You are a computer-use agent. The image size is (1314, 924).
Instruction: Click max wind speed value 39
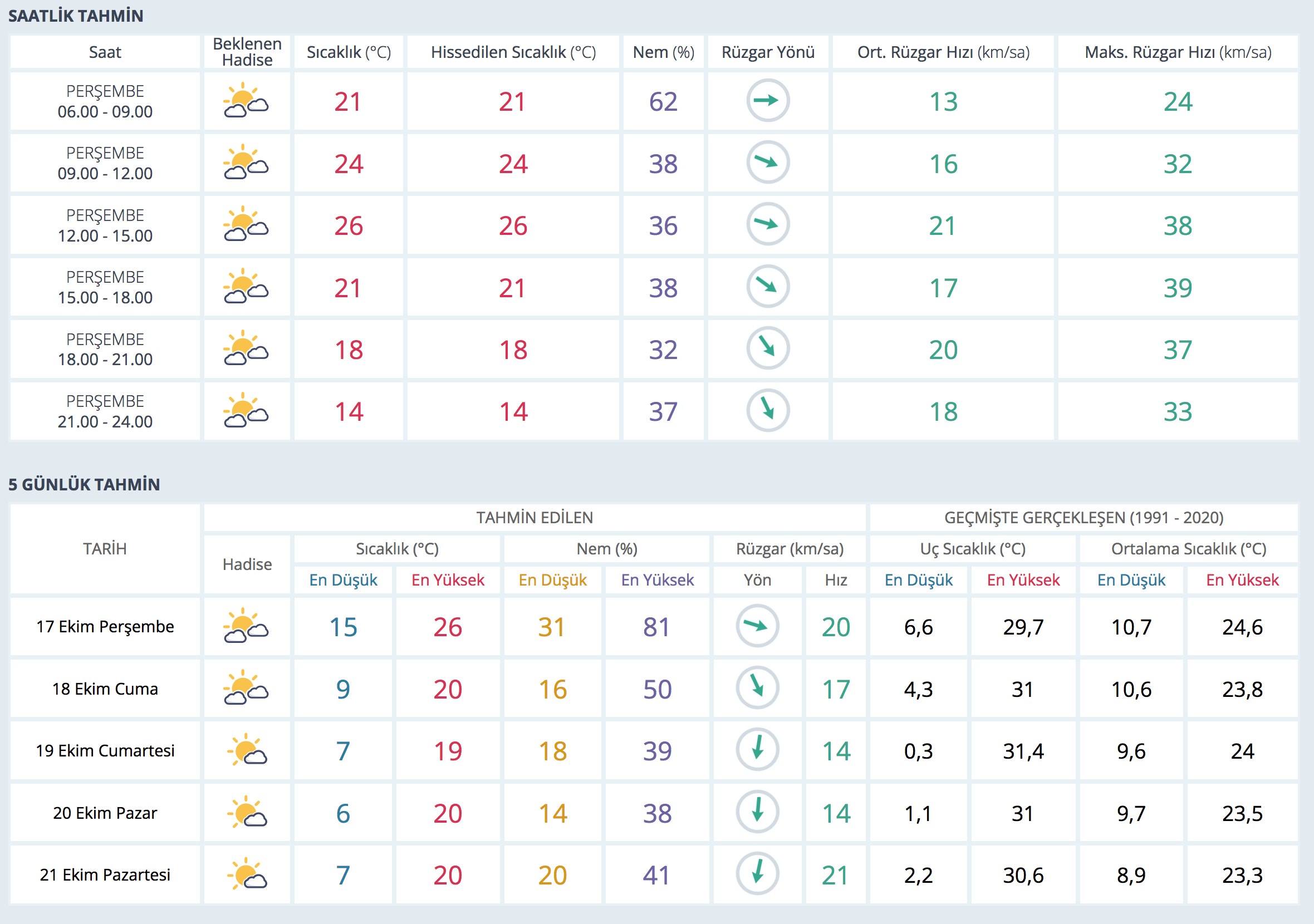click(x=1177, y=288)
